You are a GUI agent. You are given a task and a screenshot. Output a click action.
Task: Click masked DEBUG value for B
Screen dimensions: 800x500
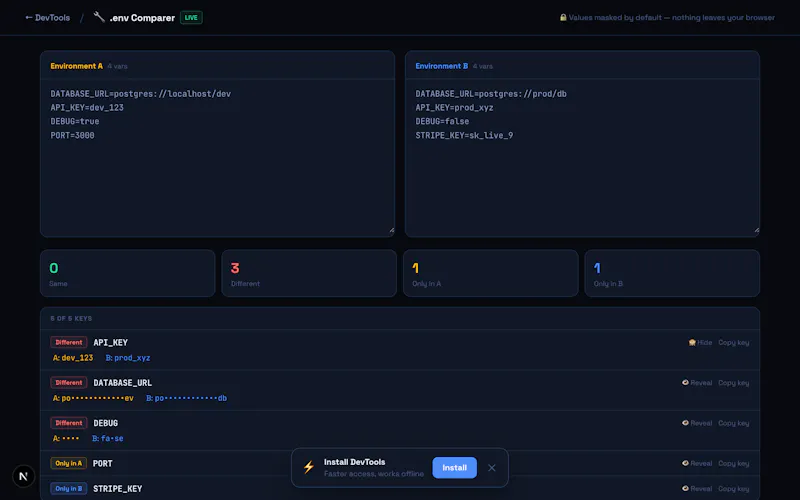pyautogui.click(x=108, y=438)
